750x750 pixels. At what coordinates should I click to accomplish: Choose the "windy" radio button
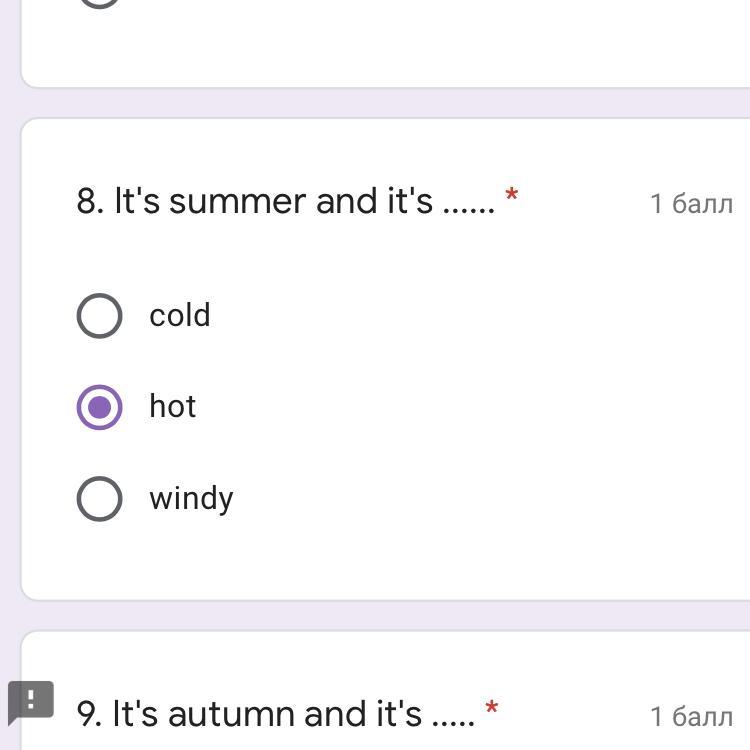(x=99, y=498)
